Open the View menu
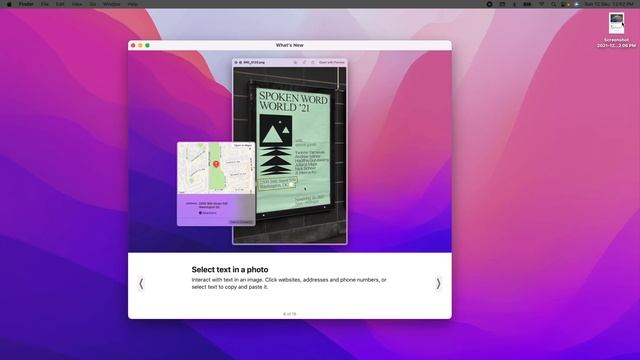Screen dimensions: 640x360 pos(77,4)
